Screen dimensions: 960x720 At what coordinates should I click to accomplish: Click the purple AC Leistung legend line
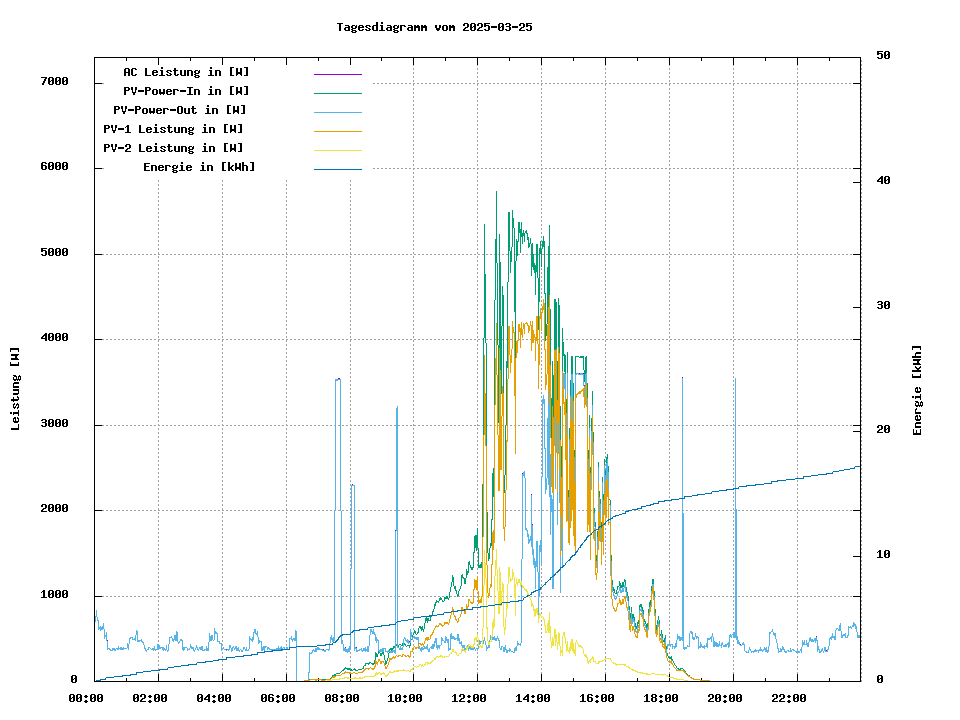click(337, 74)
